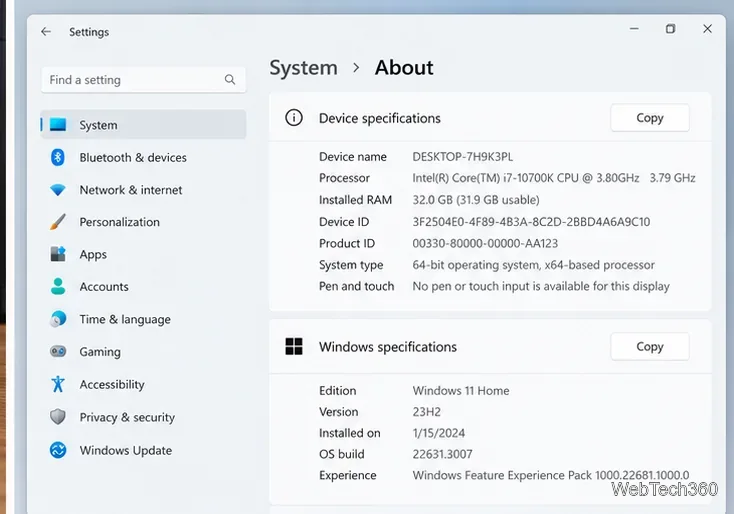Click the Accounts person icon
The image size is (734, 514).
[x=58, y=286]
